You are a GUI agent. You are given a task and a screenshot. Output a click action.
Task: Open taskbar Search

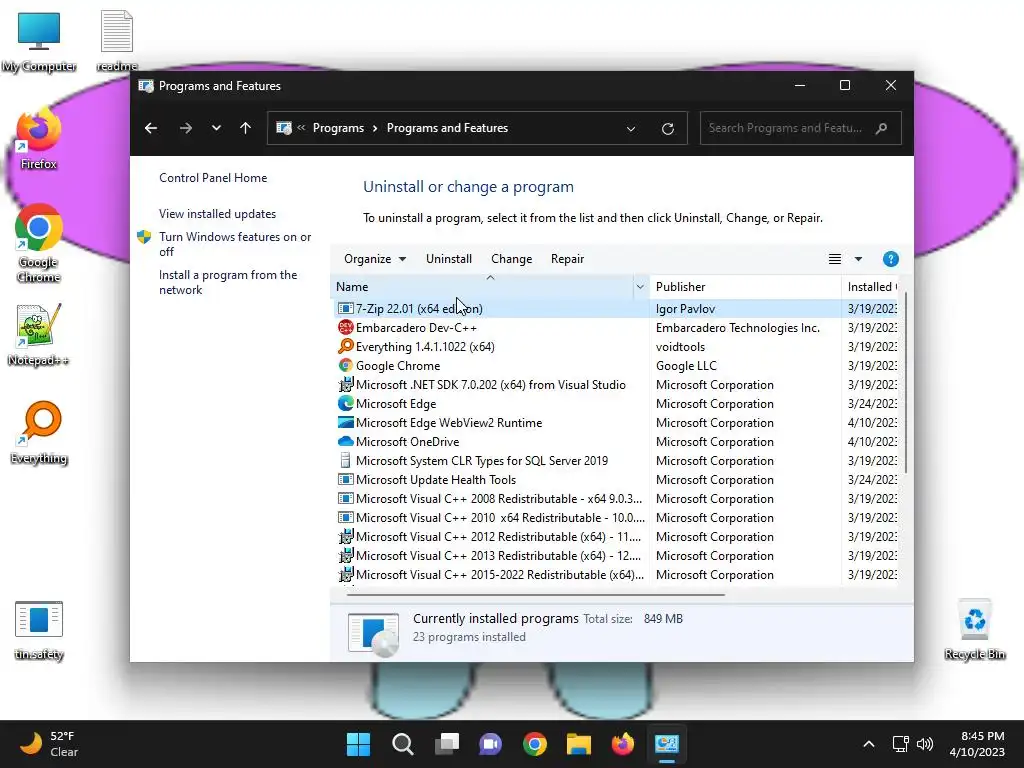(x=402, y=744)
